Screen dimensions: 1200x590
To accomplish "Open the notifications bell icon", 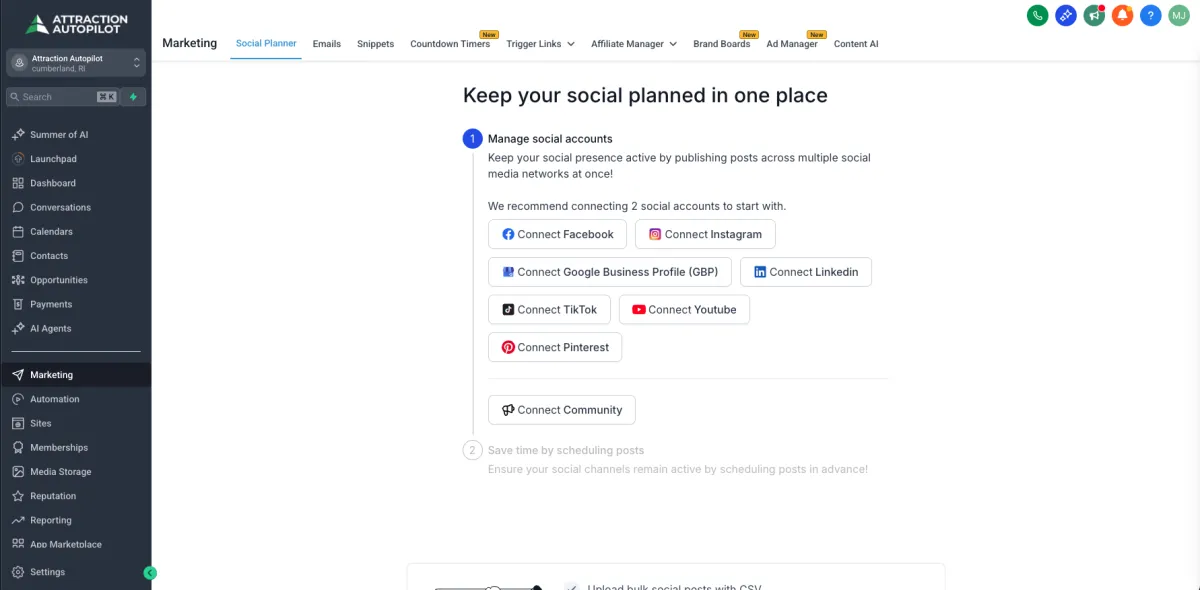I will point(1122,15).
